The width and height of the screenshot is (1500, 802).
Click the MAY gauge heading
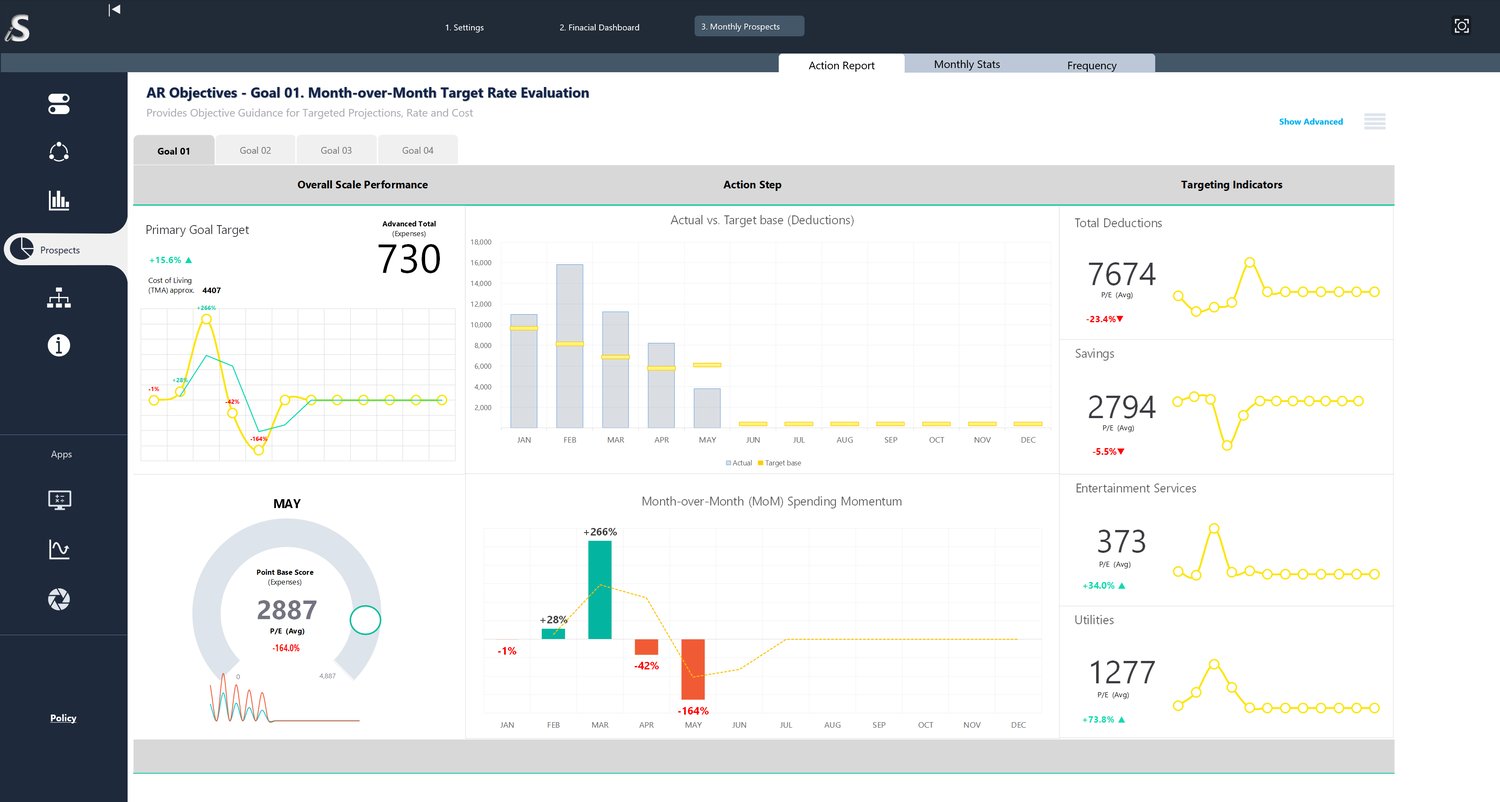[287, 504]
